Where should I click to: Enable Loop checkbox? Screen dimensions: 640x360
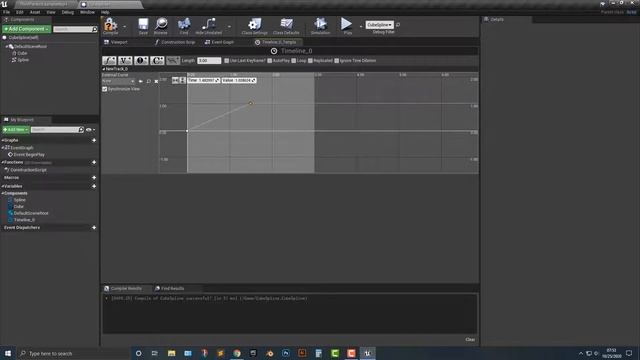point(293,60)
